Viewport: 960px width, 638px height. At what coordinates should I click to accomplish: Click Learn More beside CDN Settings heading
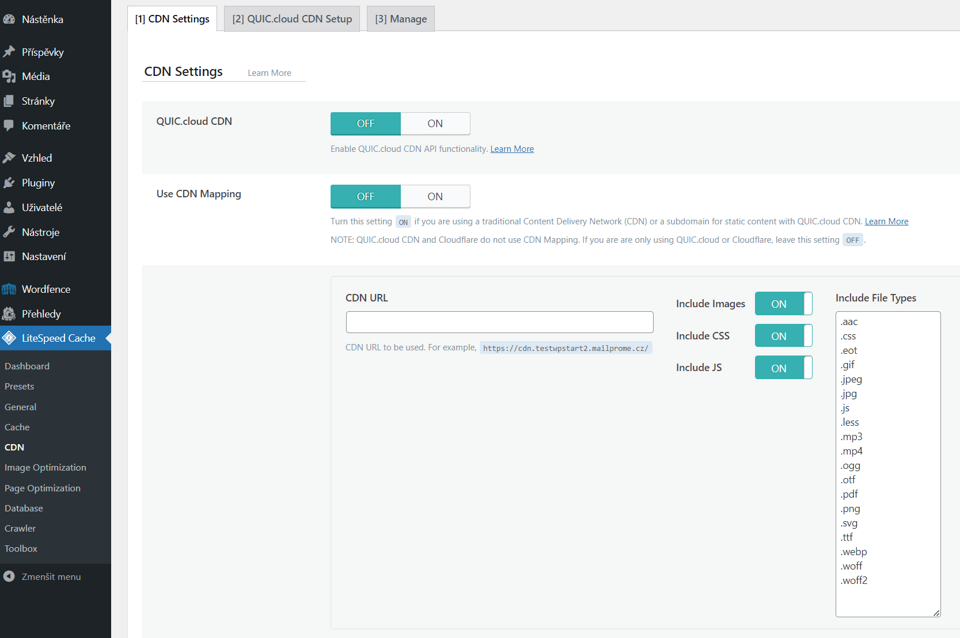click(x=269, y=73)
